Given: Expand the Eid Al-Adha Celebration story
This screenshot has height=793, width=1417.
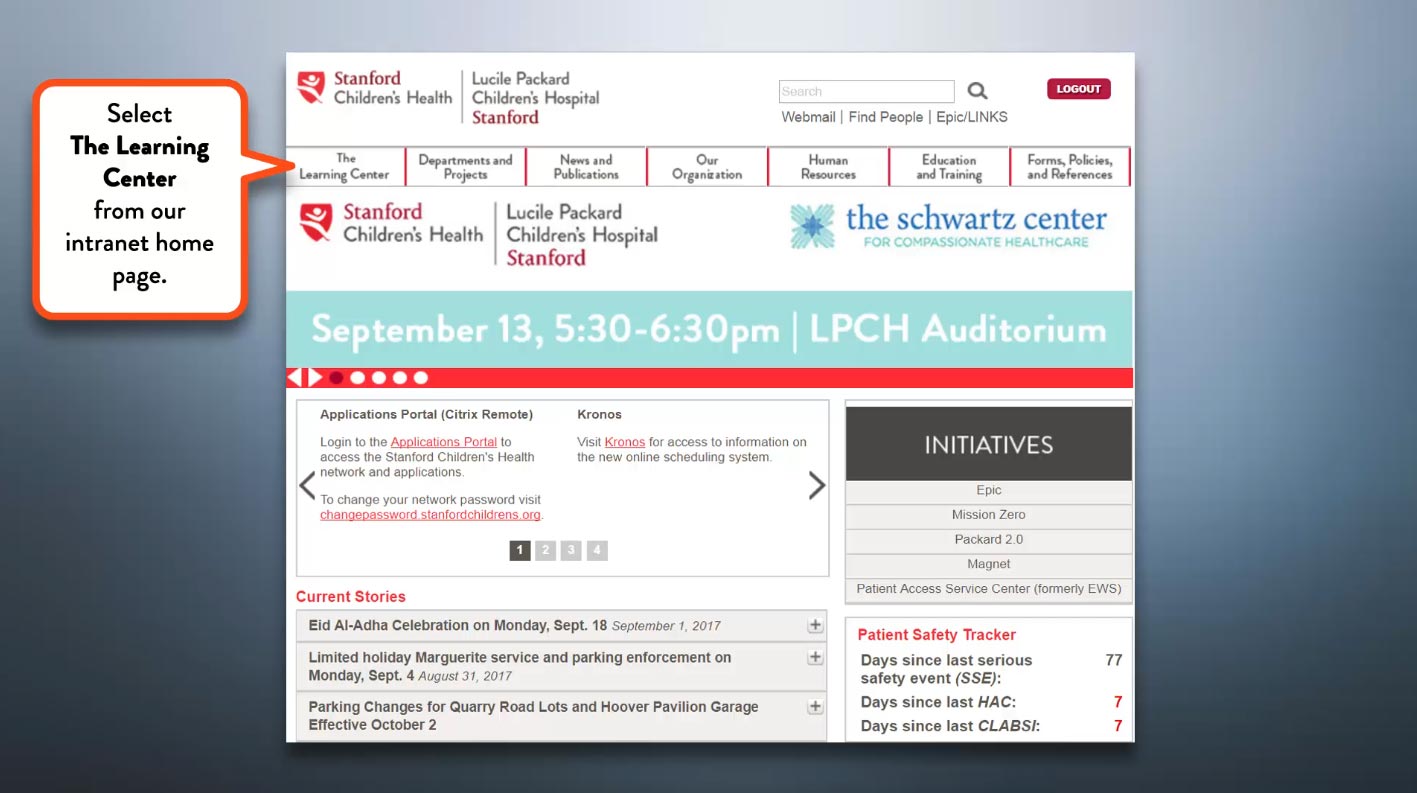Looking at the screenshot, I should (x=815, y=625).
